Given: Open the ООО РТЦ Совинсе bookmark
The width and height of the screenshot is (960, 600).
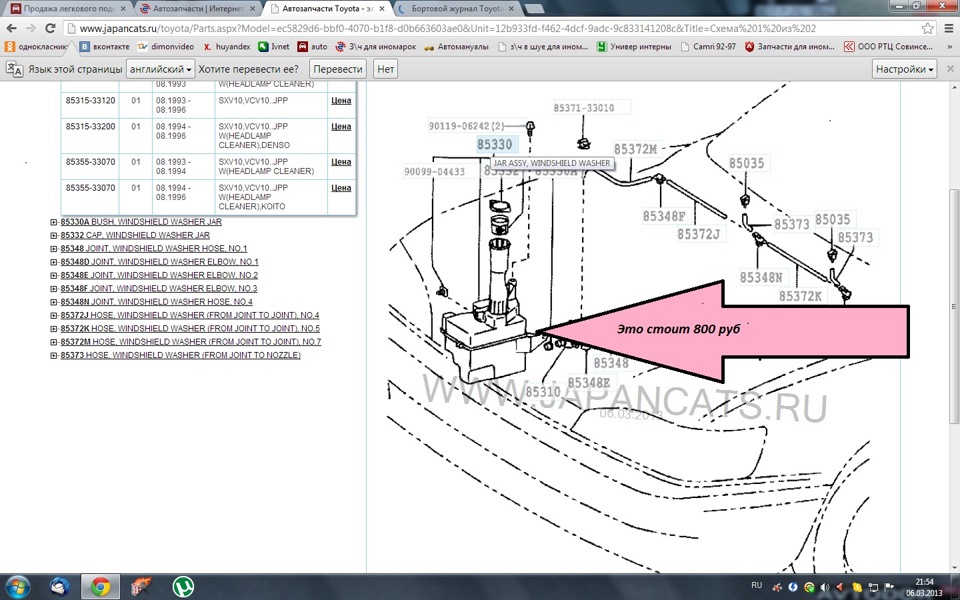Looking at the screenshot, I should [888, 47].
